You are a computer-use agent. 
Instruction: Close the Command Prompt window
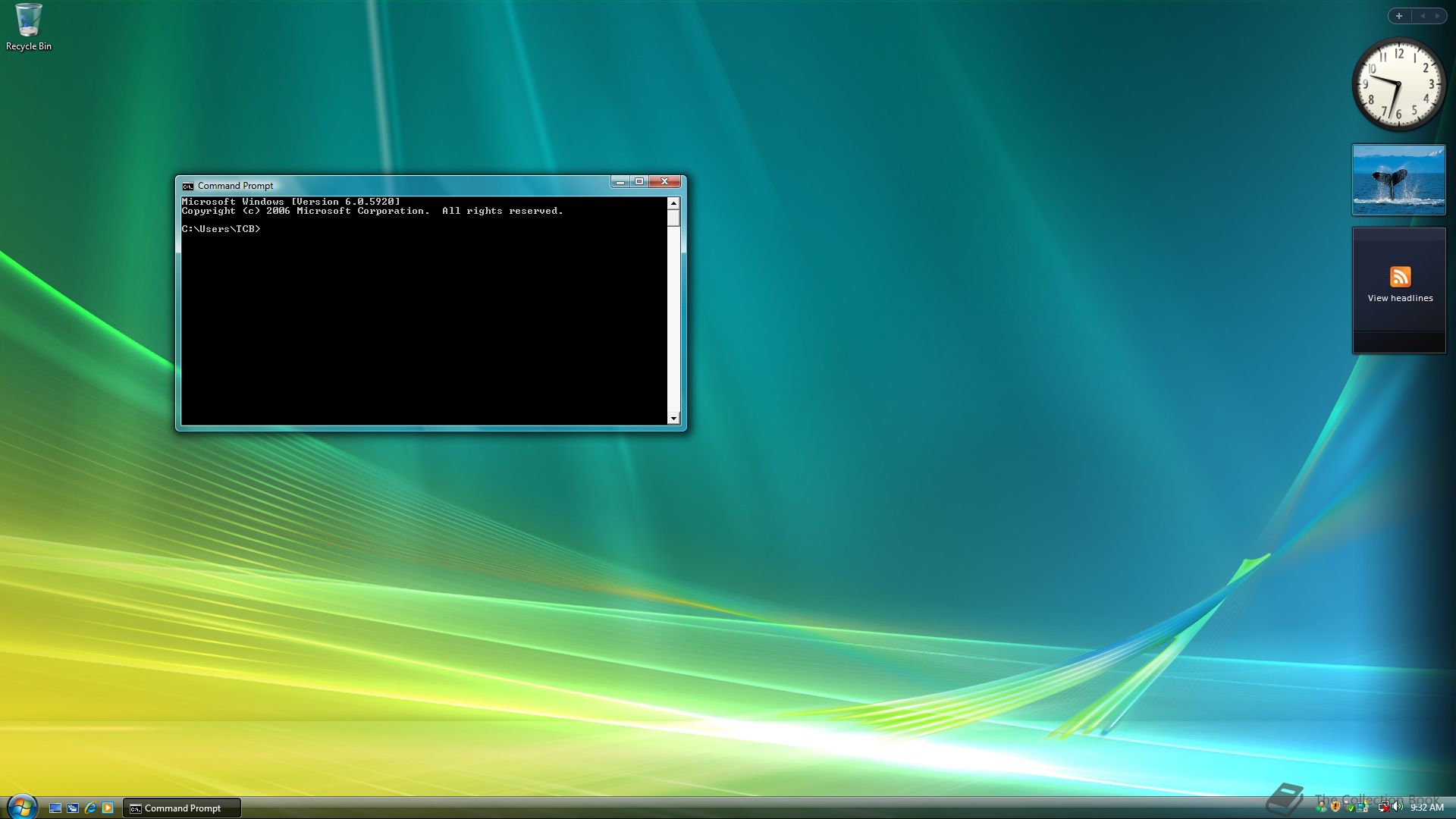664,181
